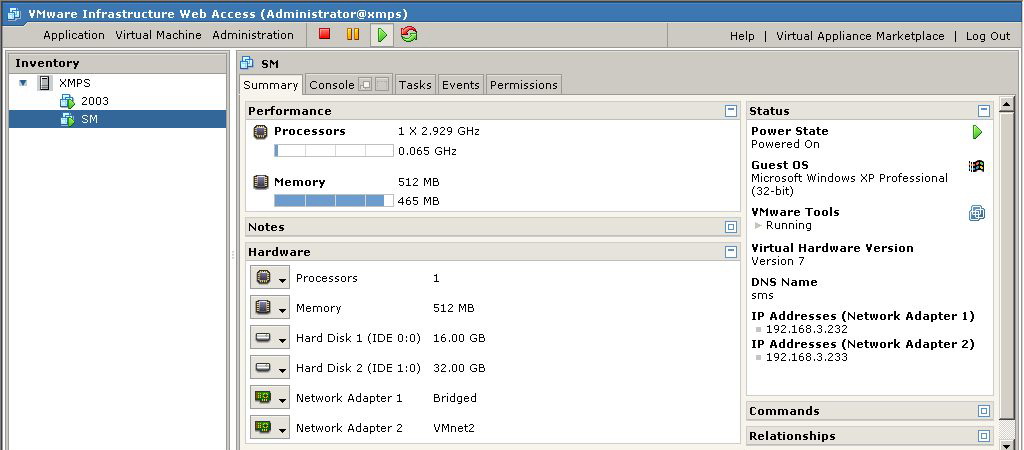Expand the Commands panel
The image size is (1024, 450).
point(984,411)
